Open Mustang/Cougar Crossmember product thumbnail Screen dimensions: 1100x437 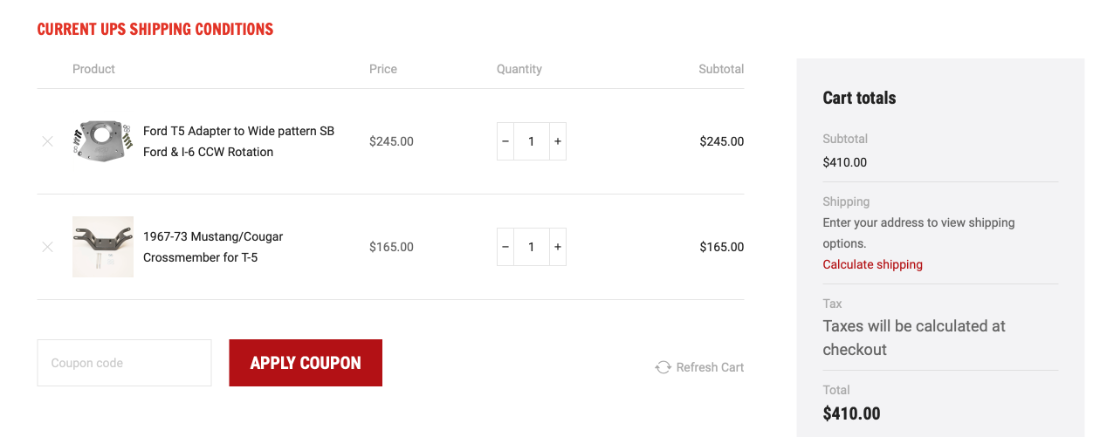[103, 247]
